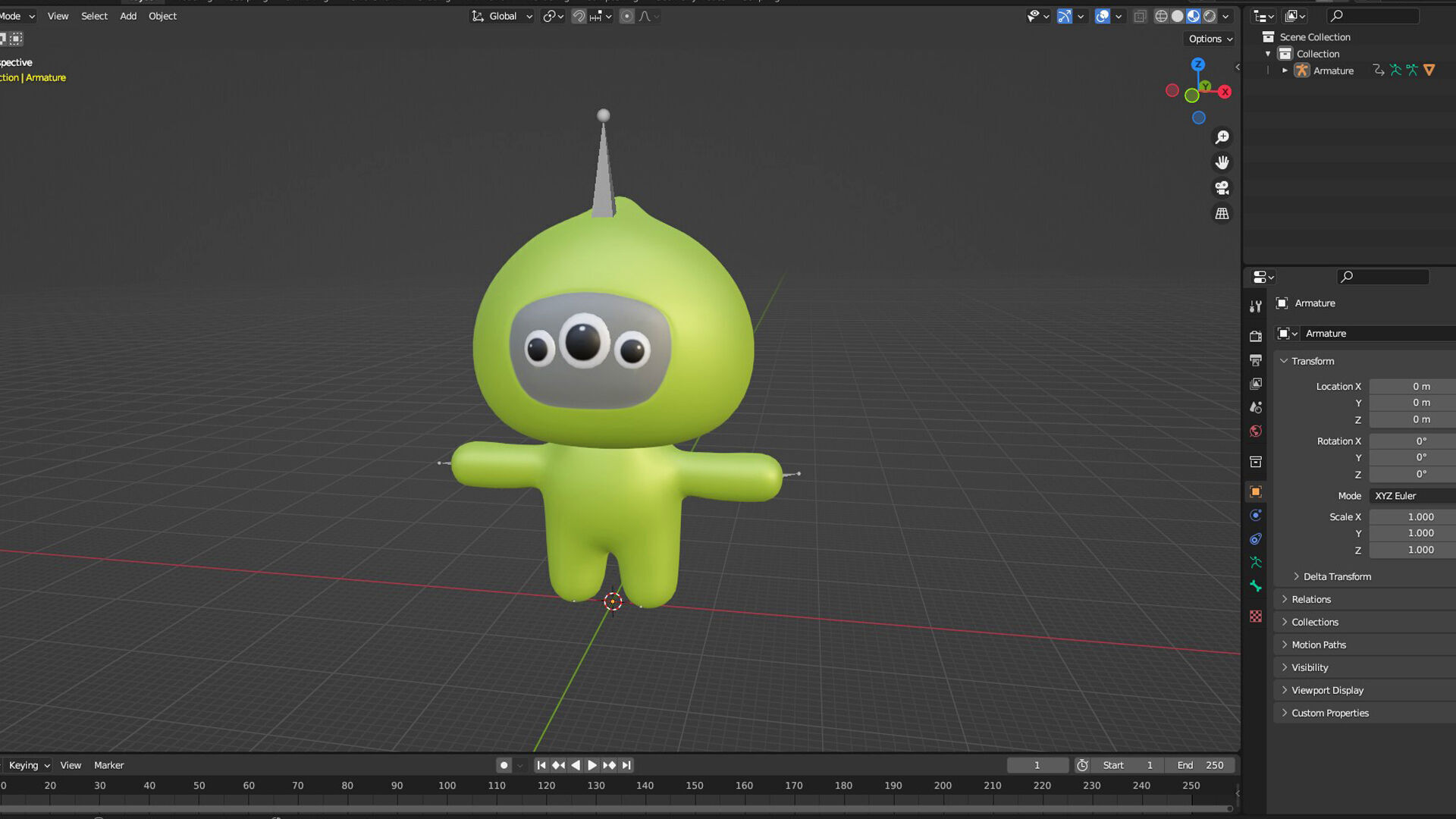Open the viewport Options dropdown

[1210, 39]
